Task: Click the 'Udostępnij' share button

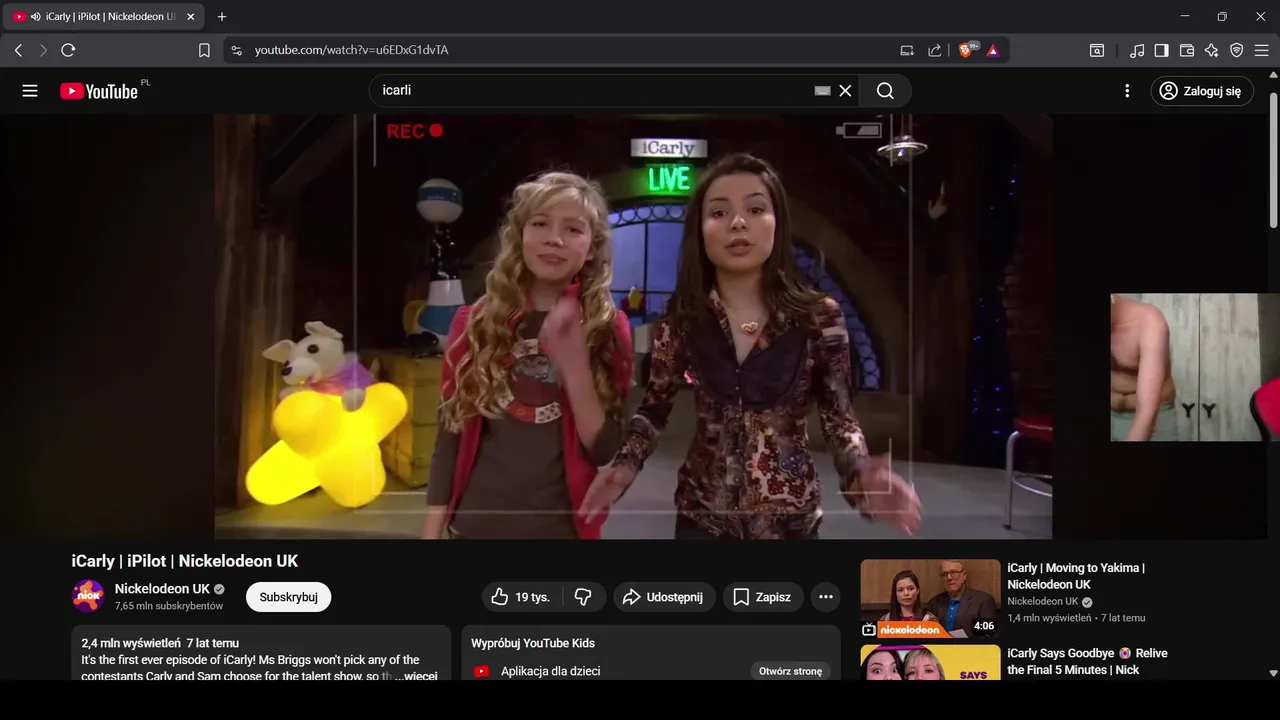Action: [664, 597]
